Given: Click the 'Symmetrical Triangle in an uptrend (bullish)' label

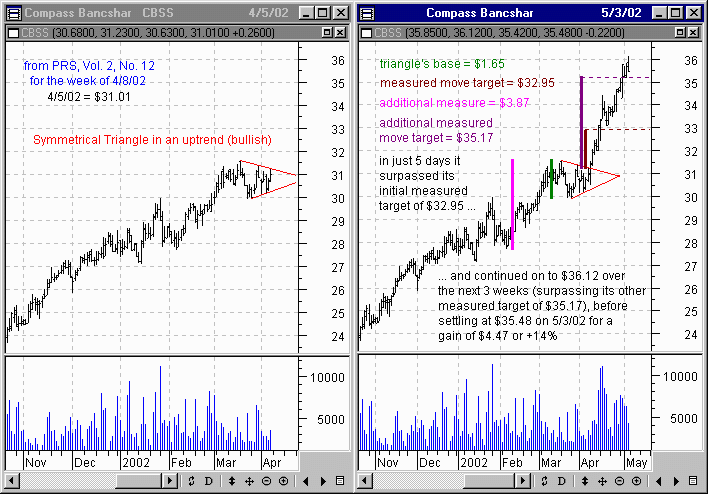Looking at the screenshot, I should 152,140.
